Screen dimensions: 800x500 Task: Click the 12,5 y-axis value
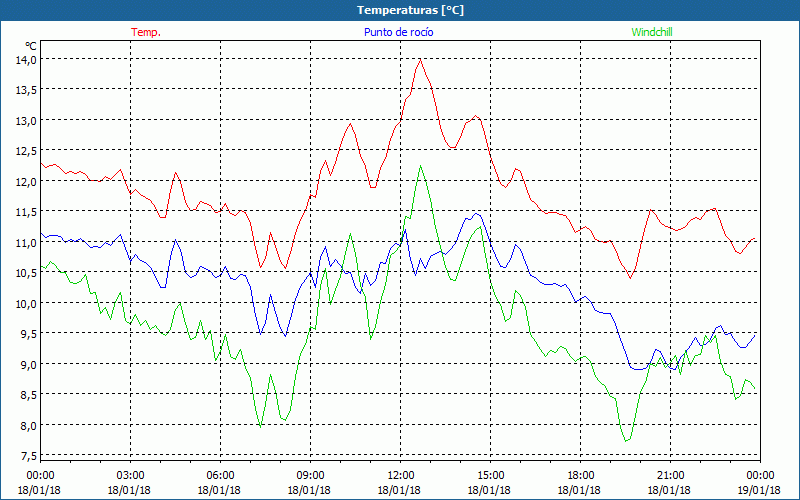pyautogui.click(x=26, y=151)
